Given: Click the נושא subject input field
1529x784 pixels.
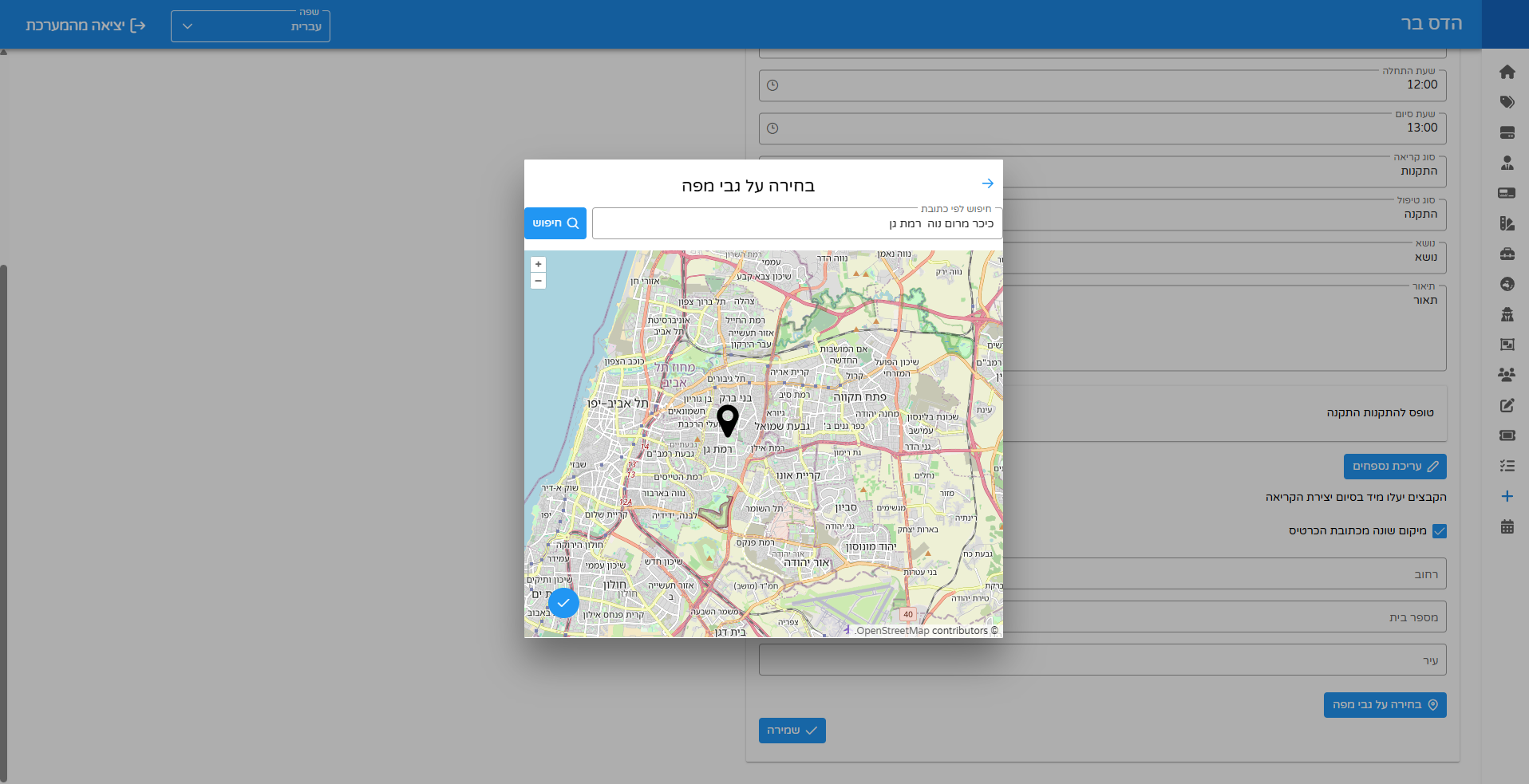Looking at the screenshot, I should click(x=1102, y=258).
